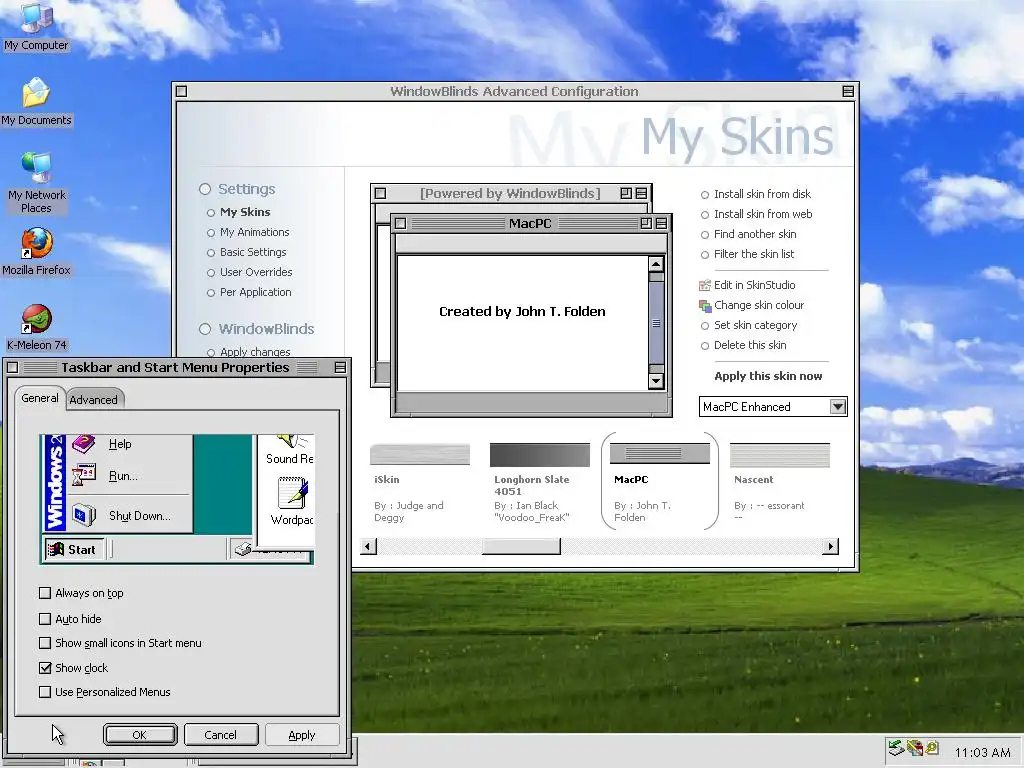The height and width of the screenshot is (768, 1024).
Task: Click the Apply button in Taskbar Properties
Action: [x=302, y=735]
